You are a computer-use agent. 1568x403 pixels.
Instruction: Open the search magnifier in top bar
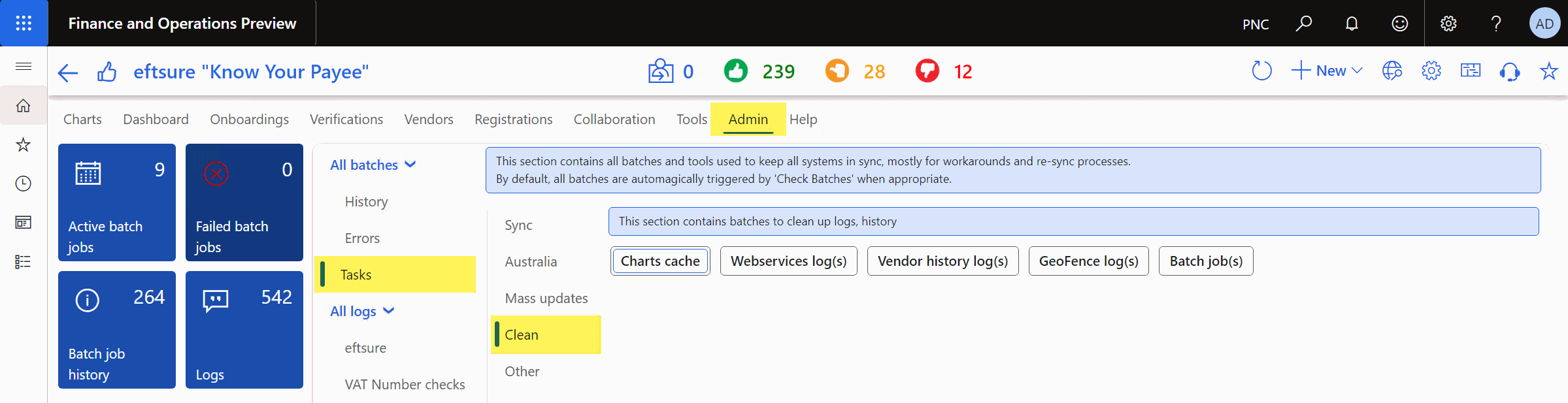(1304, 24)
